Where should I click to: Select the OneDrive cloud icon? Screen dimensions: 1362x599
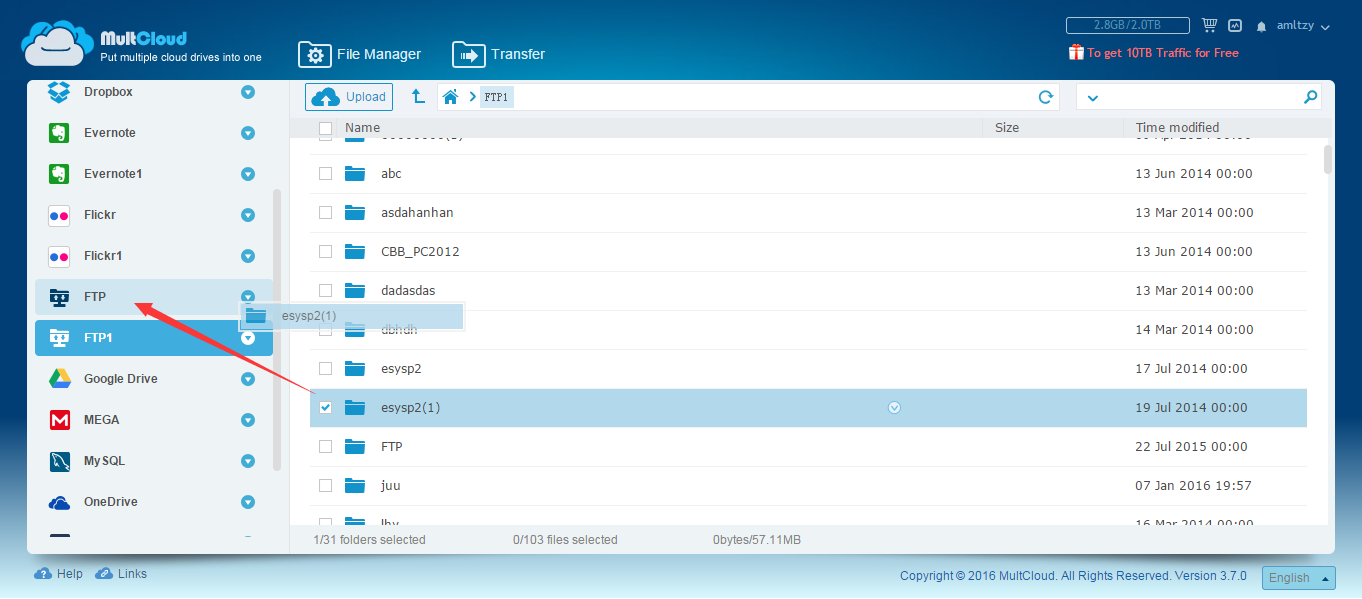point(59,502)
